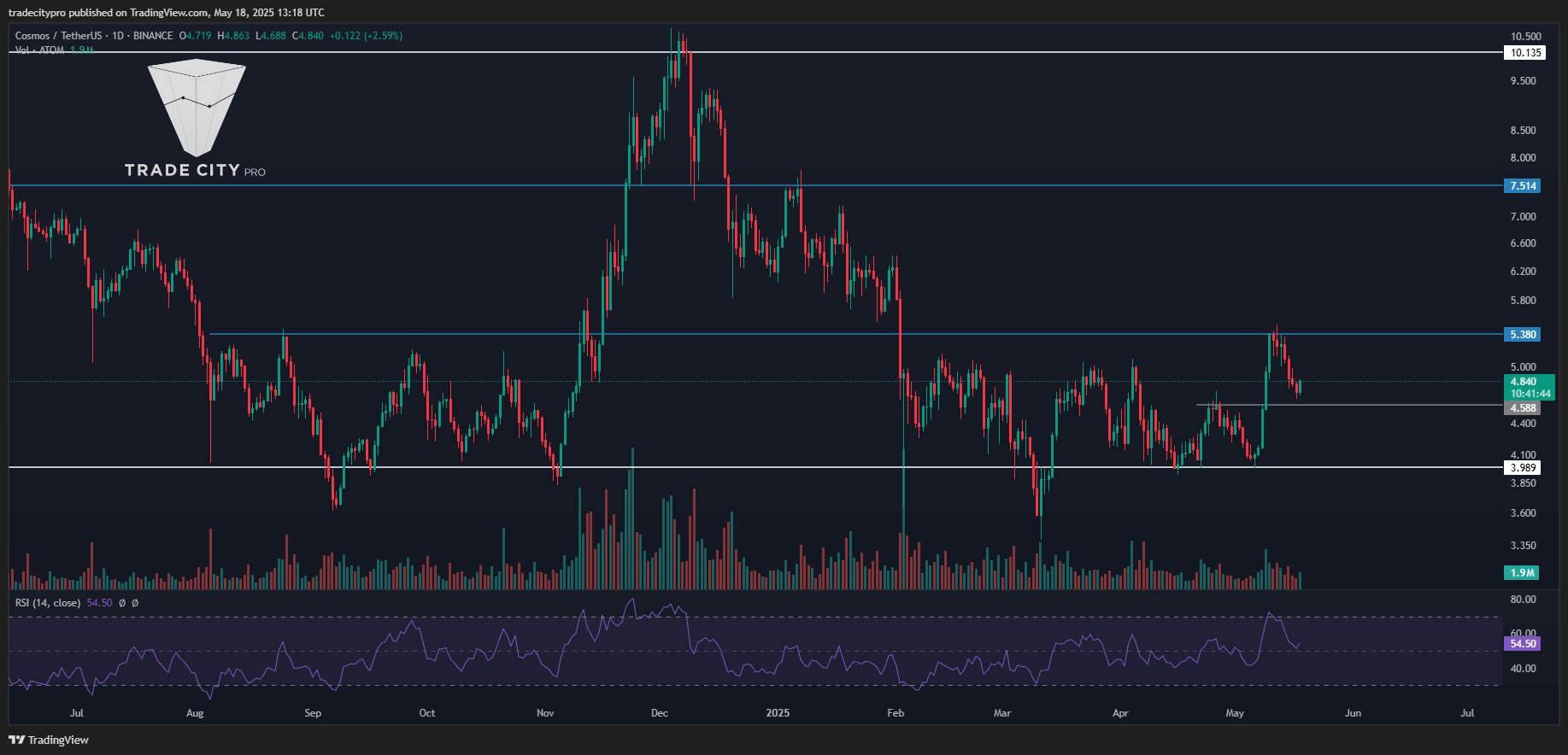1568x755 pixels.
Task: Click the Dec label on time axis
Action: 660,713
